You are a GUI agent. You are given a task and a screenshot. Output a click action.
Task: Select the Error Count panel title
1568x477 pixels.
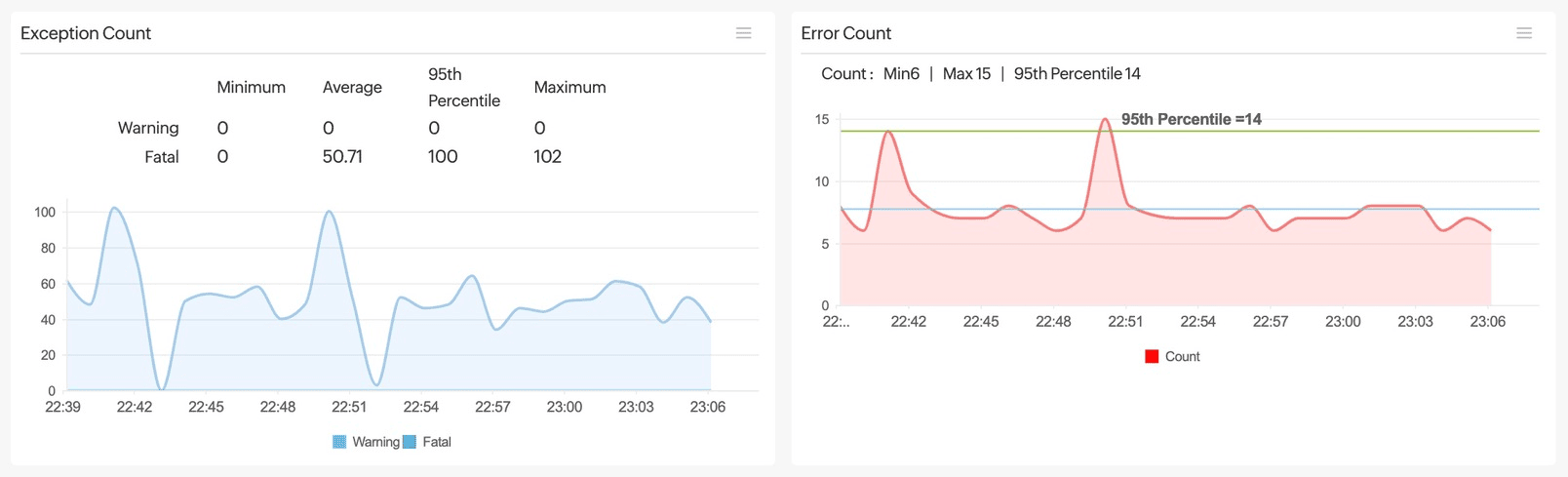click(x=845, y=33)
